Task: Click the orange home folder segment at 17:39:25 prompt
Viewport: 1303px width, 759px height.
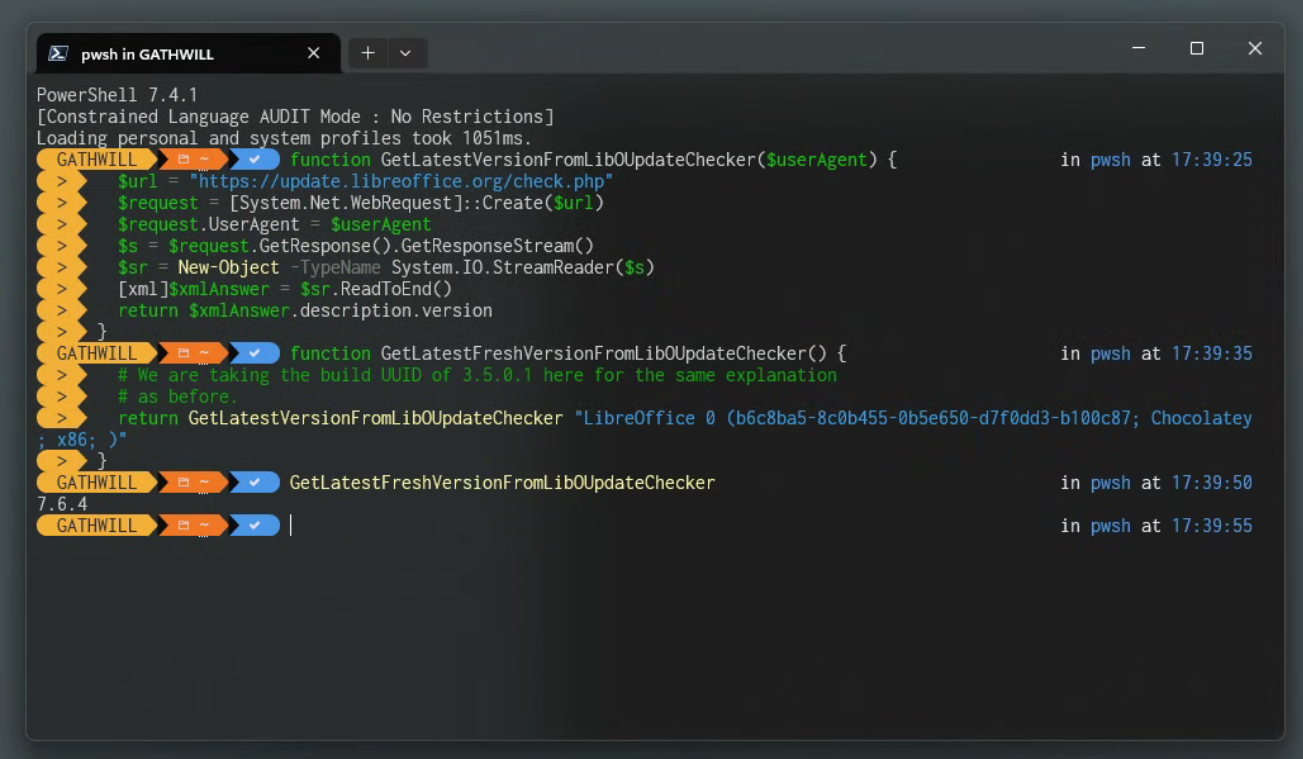Action: point(192,160)
